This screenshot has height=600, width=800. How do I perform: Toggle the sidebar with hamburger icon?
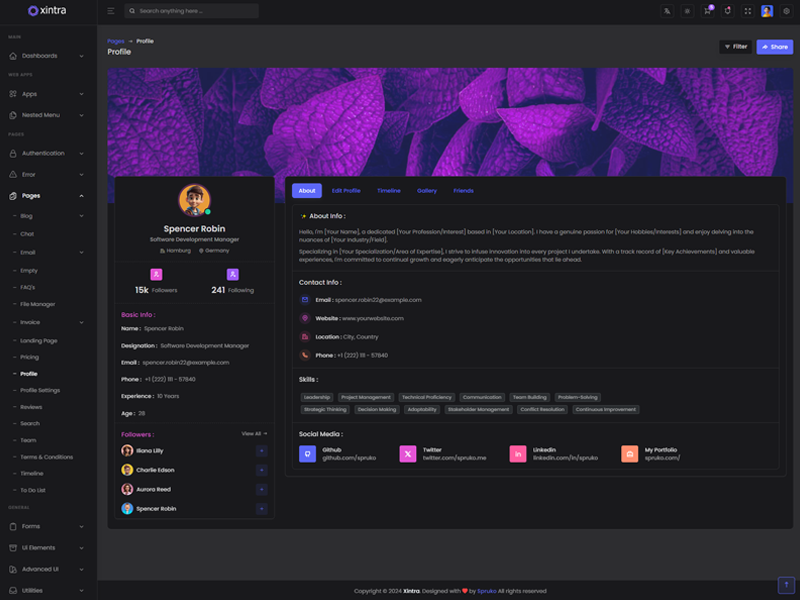(x=111, y=11)
